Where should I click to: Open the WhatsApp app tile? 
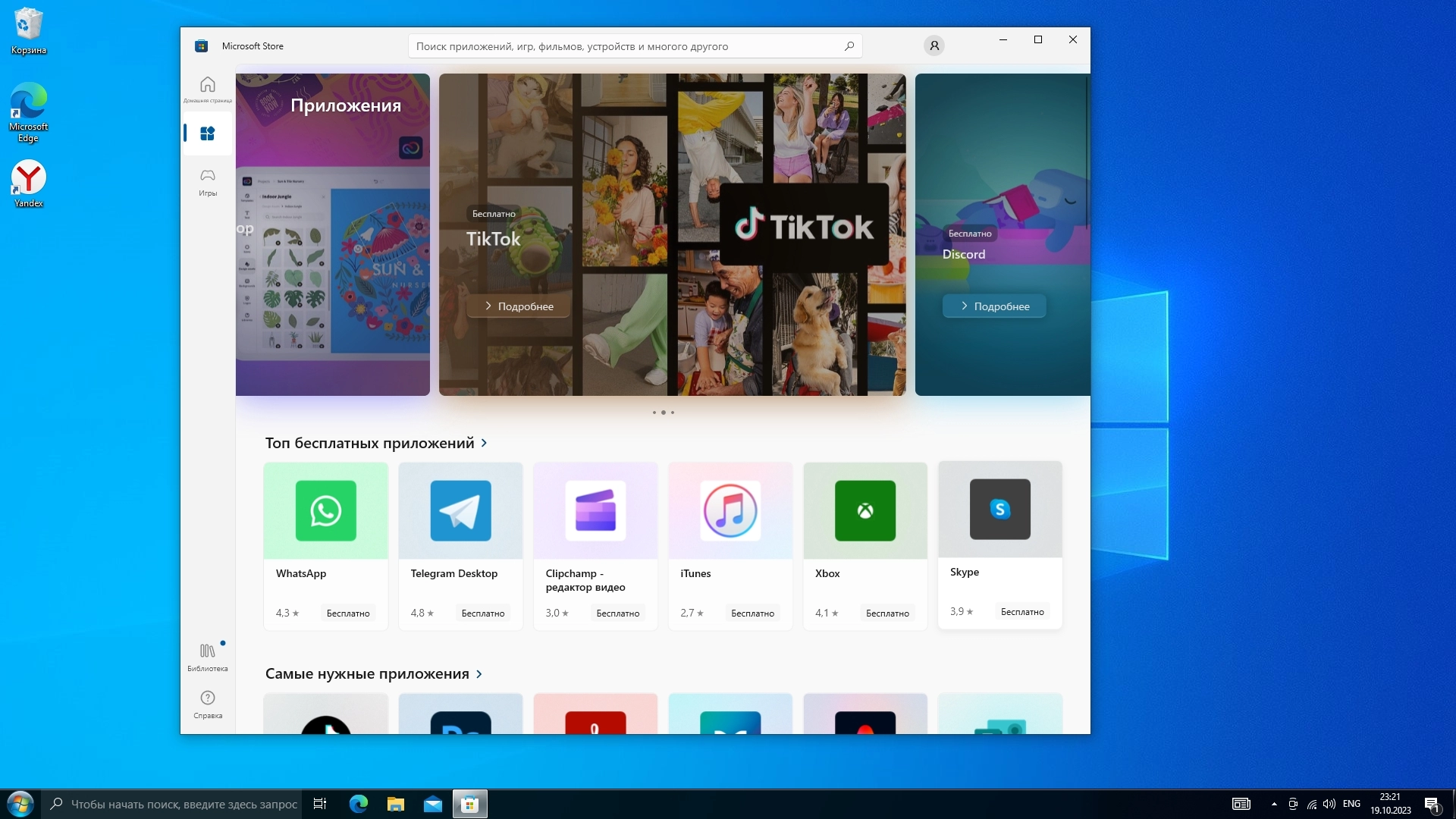pyautogui.click(x=325, y=546)
